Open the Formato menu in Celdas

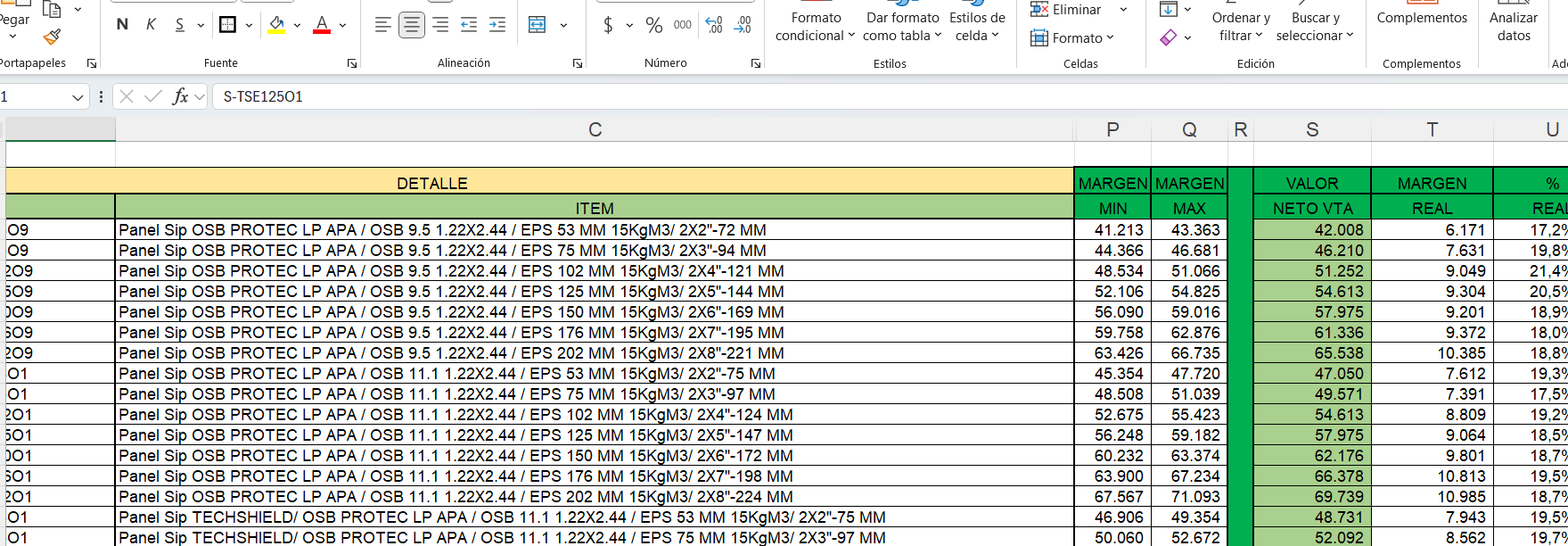tap(1072, 37)
